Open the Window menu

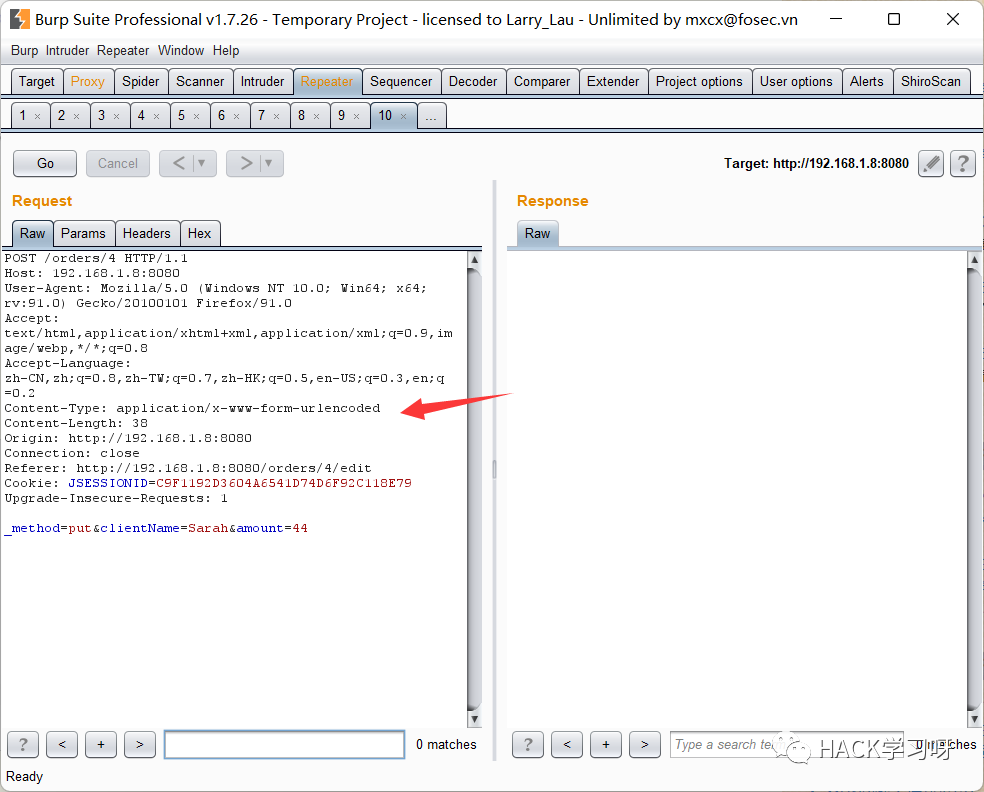pos(181,50)
